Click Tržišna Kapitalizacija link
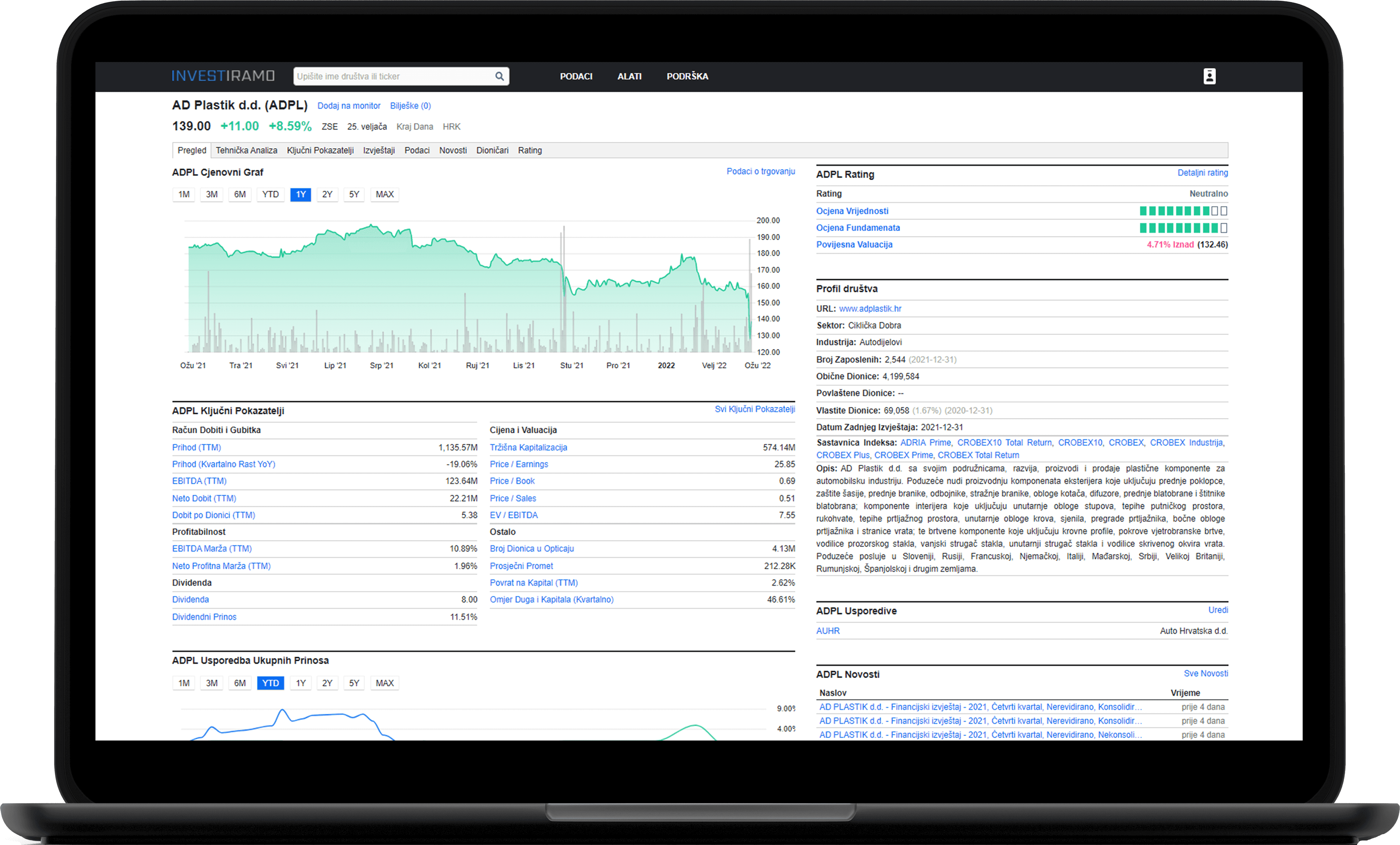This screenshot has height=845, width=1400. pyautogui.click(x=529, y=448)
